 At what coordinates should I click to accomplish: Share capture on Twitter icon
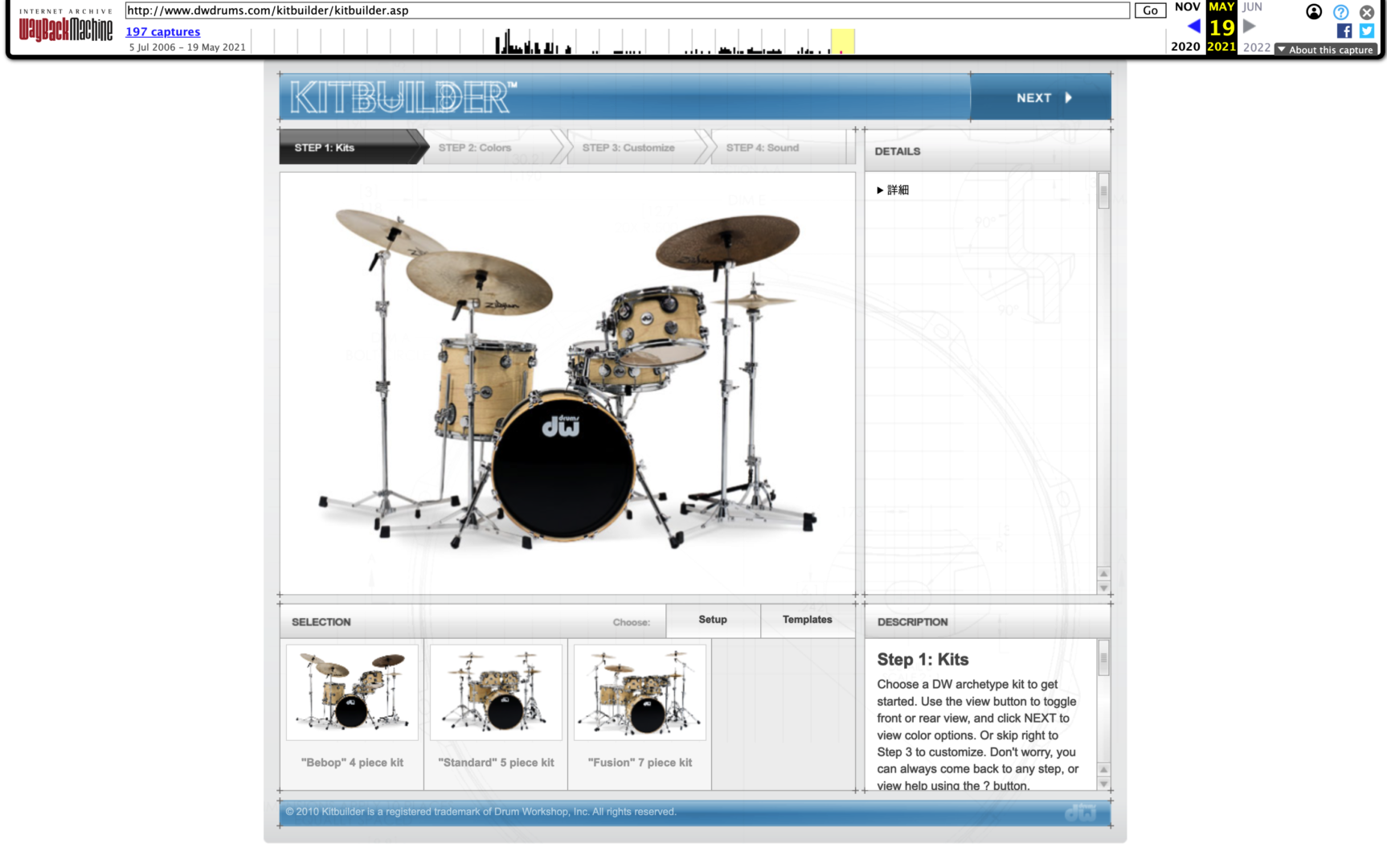tap(1367, 31)
